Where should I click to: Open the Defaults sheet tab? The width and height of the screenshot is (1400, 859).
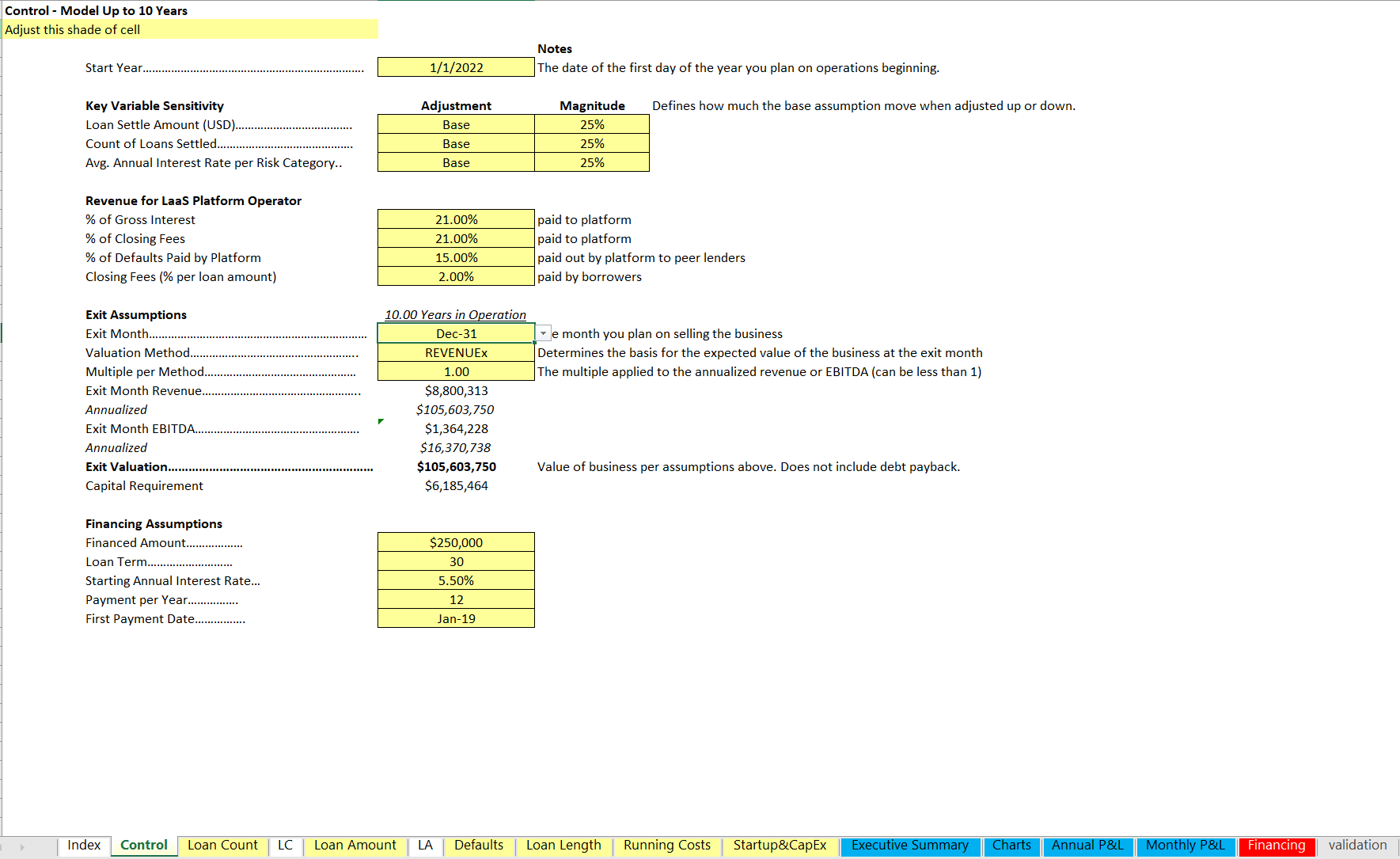[x=479, y=846]
